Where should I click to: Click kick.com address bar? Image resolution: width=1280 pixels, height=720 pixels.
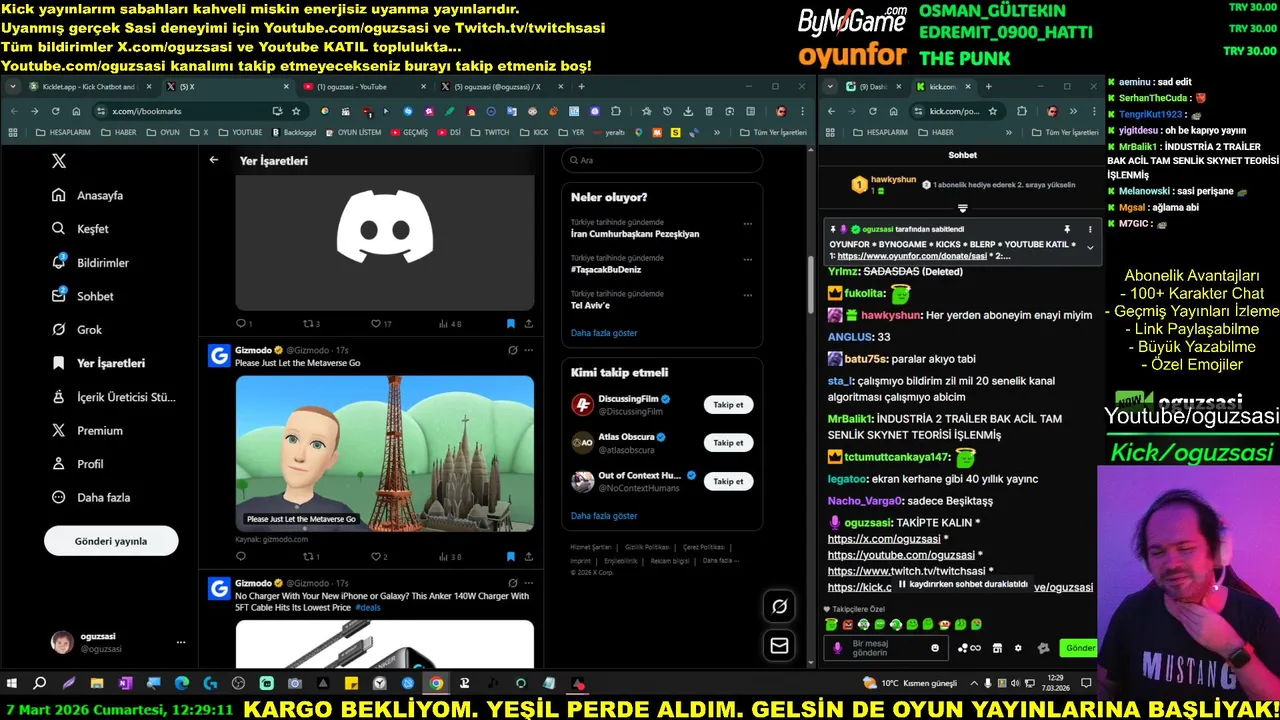coord(956,111)
